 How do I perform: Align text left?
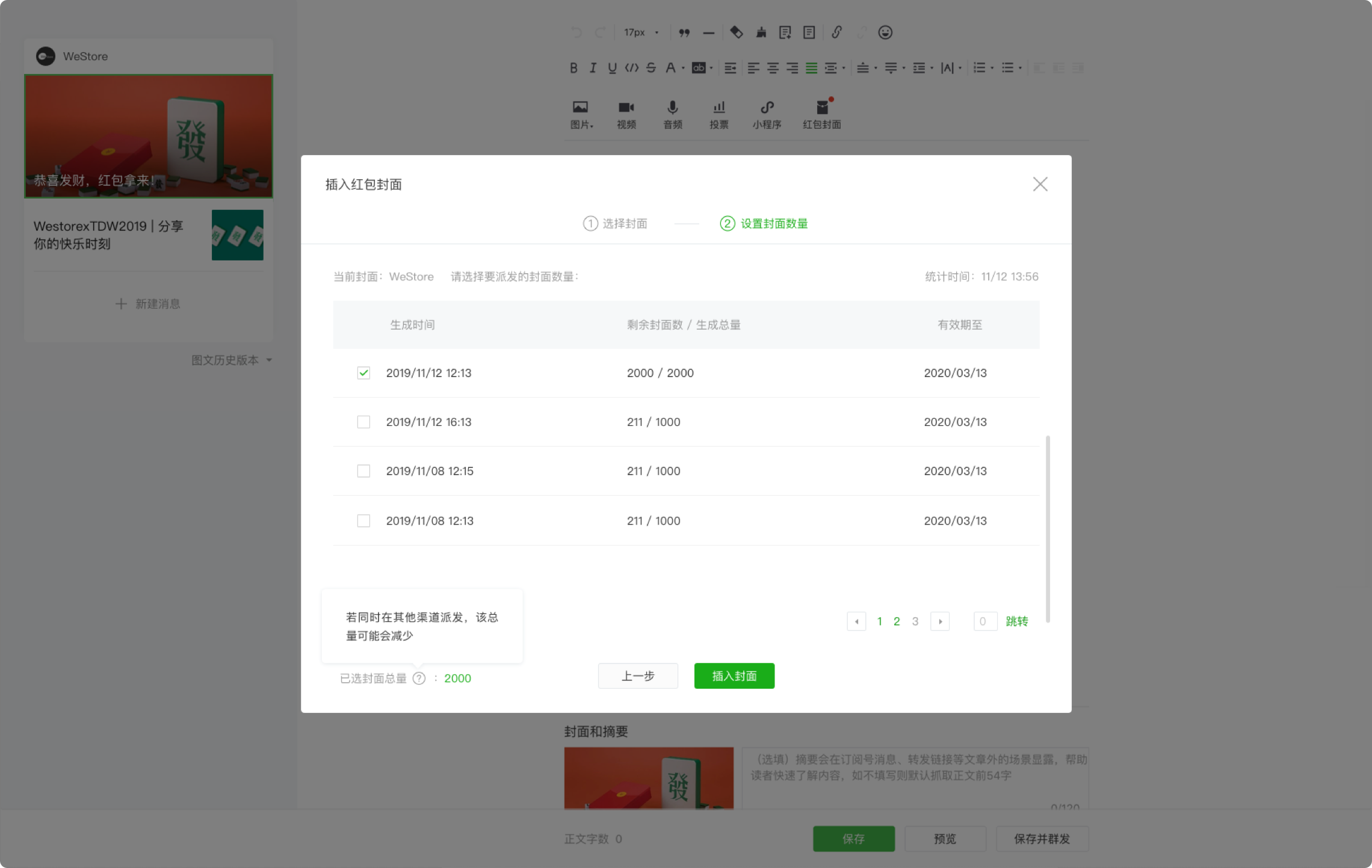(753, 68)
